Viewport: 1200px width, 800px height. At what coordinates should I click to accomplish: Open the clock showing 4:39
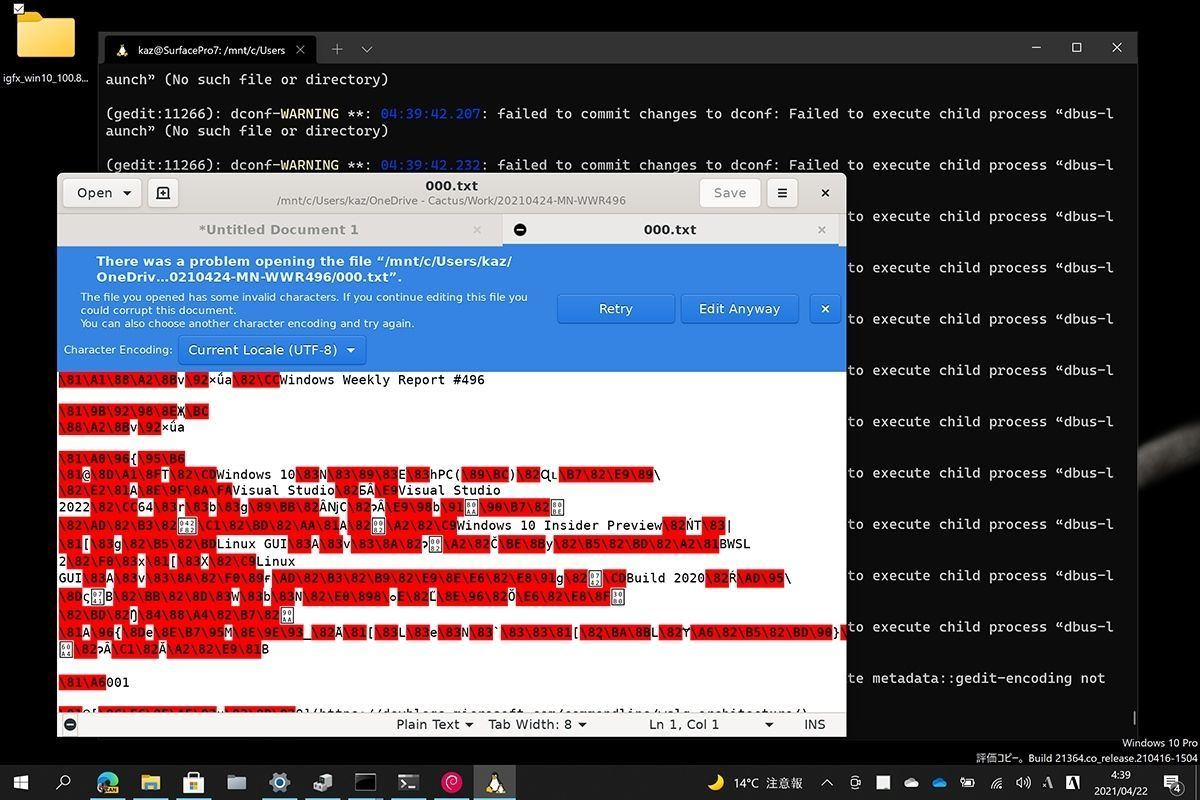click(x=1120, y=783)
